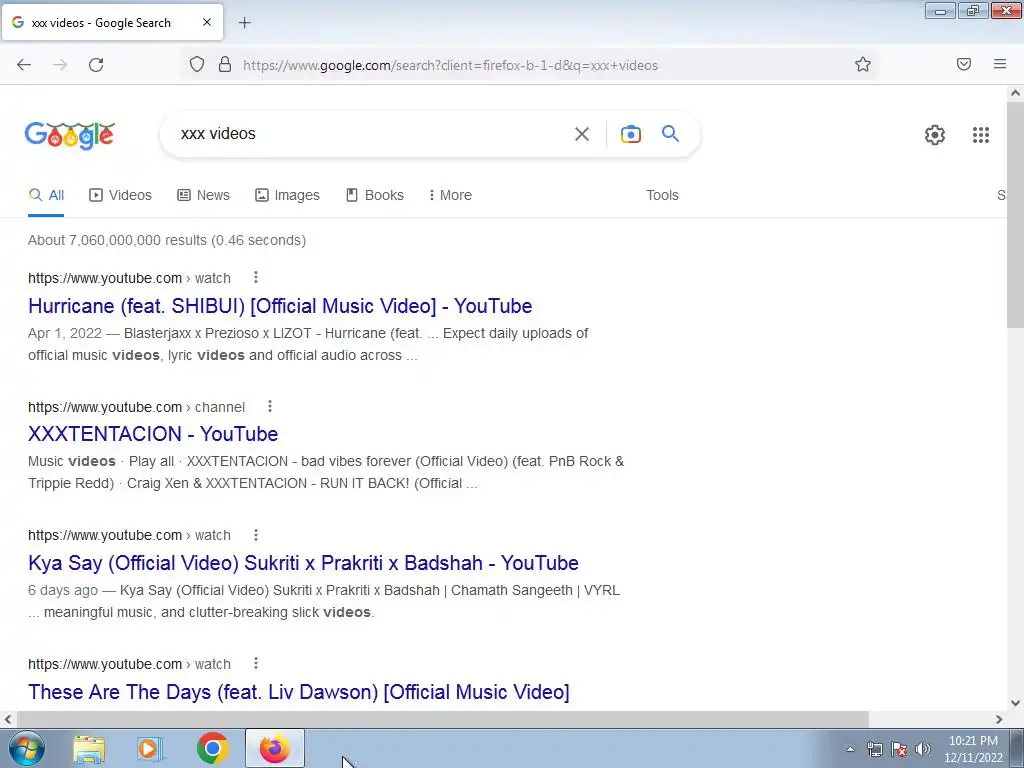Switch to the Videos tab
The height and width of the screenshot is (768, 1024).
click(x=121, y=195)
